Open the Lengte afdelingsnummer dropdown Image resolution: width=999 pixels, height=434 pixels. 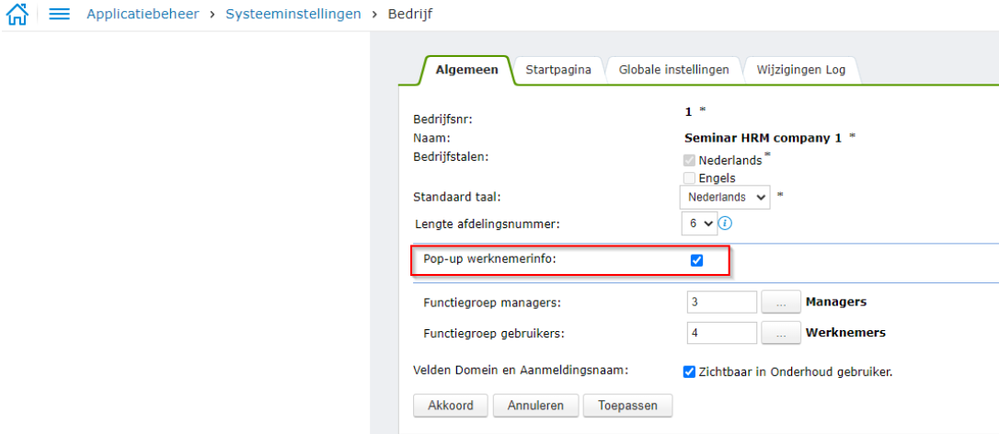point(699,223)
